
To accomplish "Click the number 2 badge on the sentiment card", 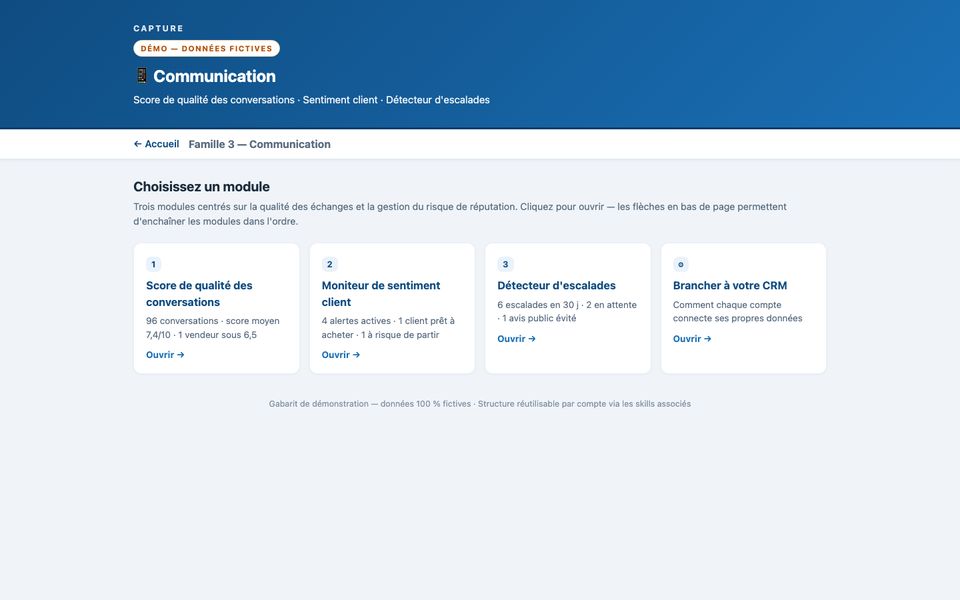I will click(x=329, y=264).
